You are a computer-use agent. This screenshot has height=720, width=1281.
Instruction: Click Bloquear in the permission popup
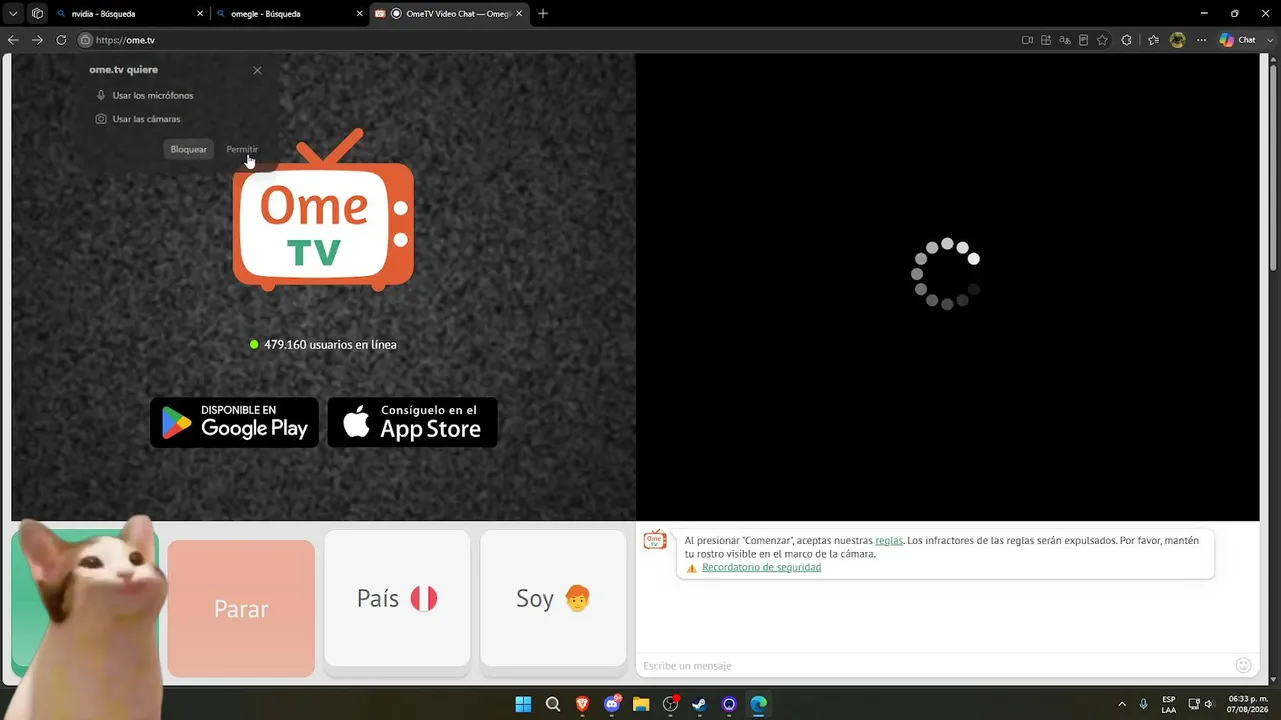point(188,149)
